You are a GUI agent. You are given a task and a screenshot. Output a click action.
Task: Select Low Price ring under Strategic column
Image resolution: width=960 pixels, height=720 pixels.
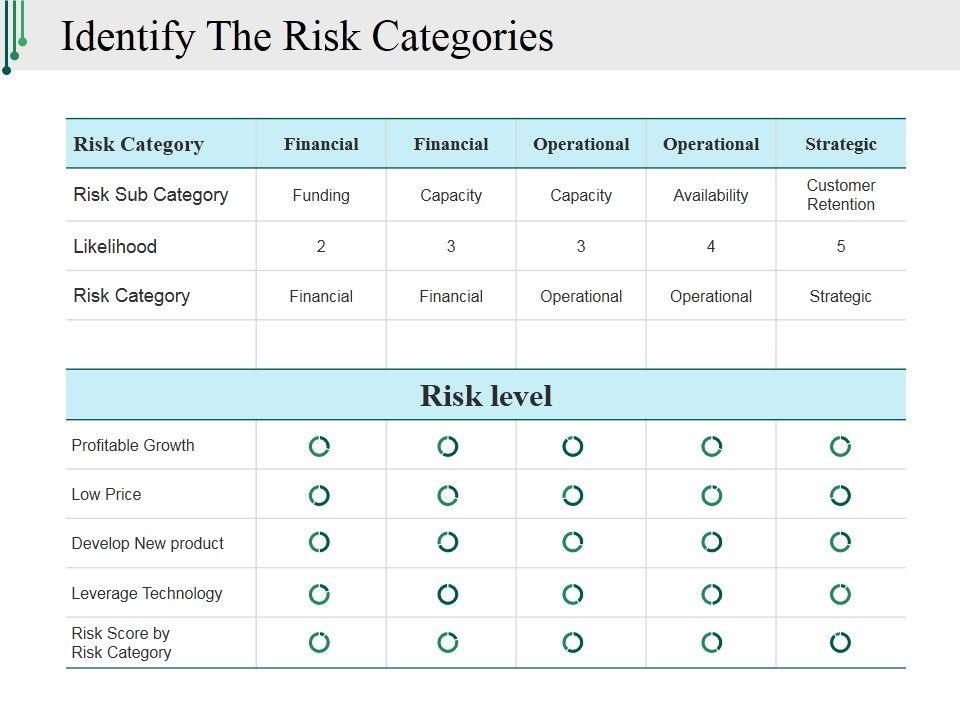pos(841,495)
